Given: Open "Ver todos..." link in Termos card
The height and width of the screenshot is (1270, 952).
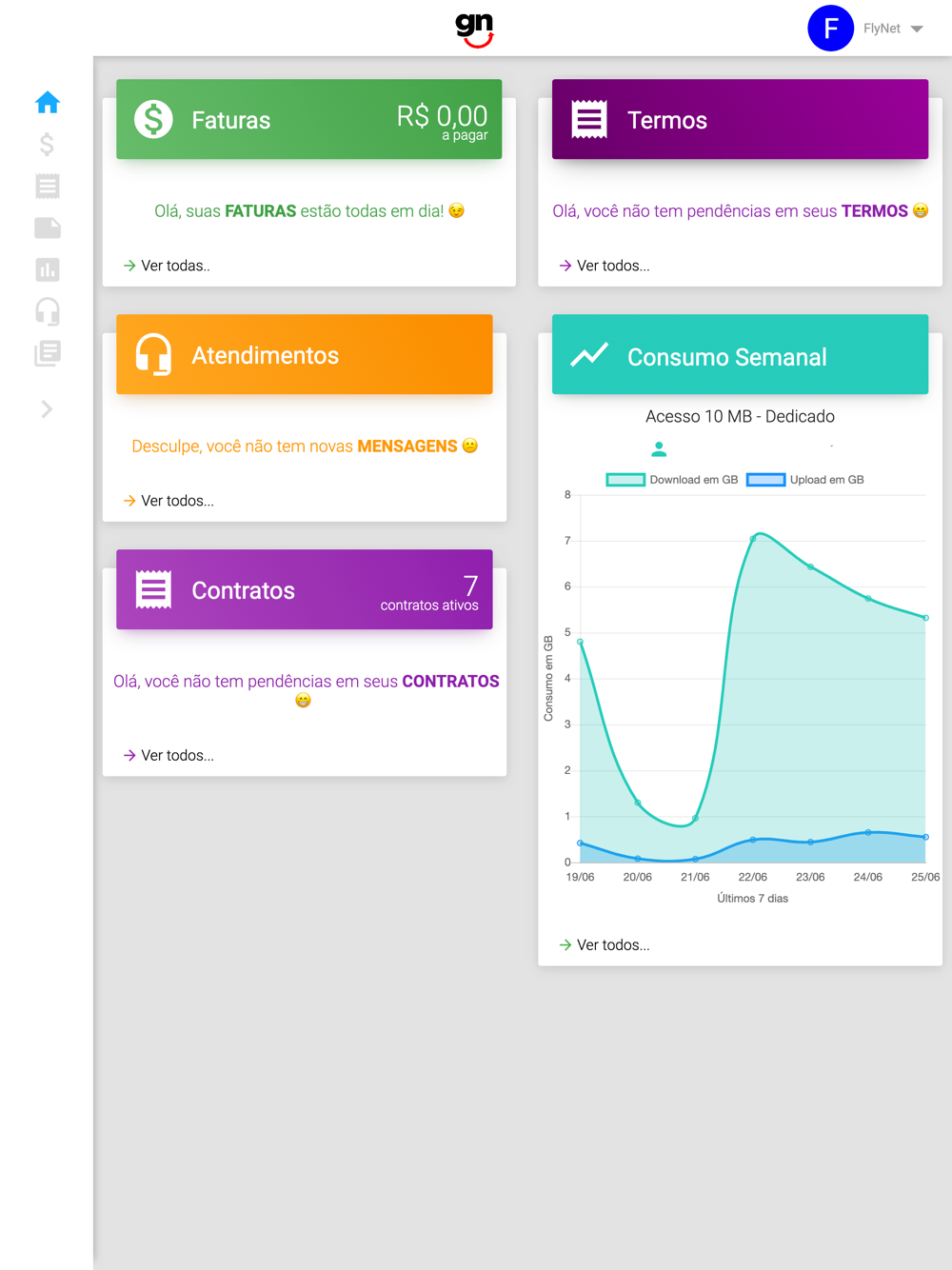Looking at the screenshot, I should click(613, 266).
